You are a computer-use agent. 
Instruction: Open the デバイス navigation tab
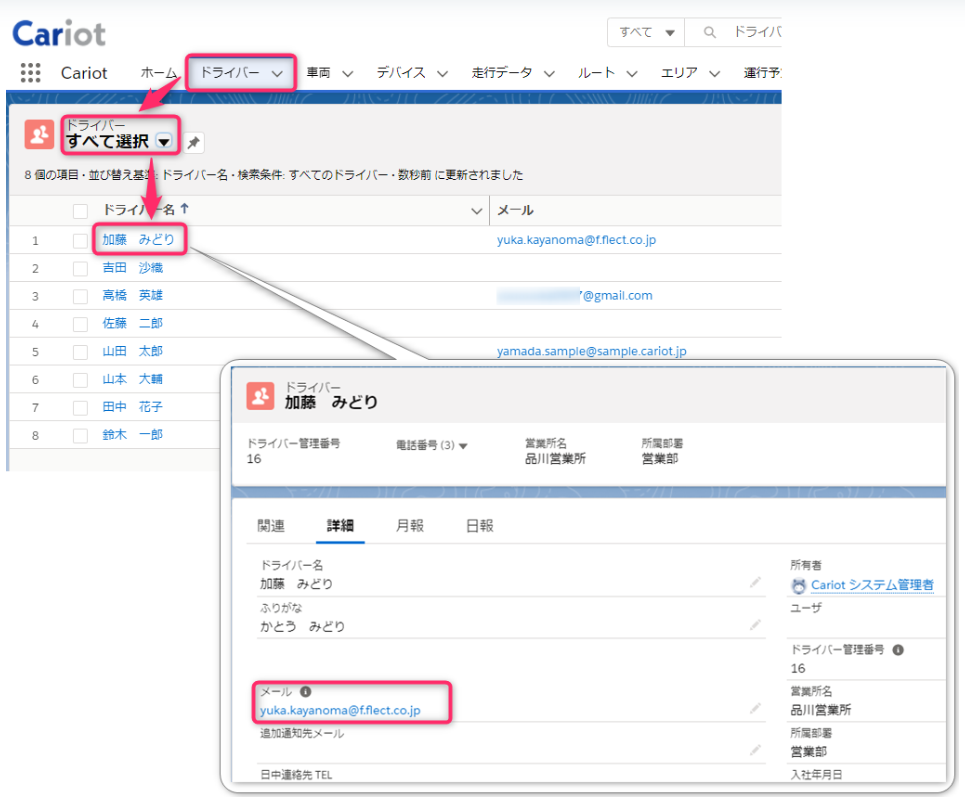coord(401,73)
